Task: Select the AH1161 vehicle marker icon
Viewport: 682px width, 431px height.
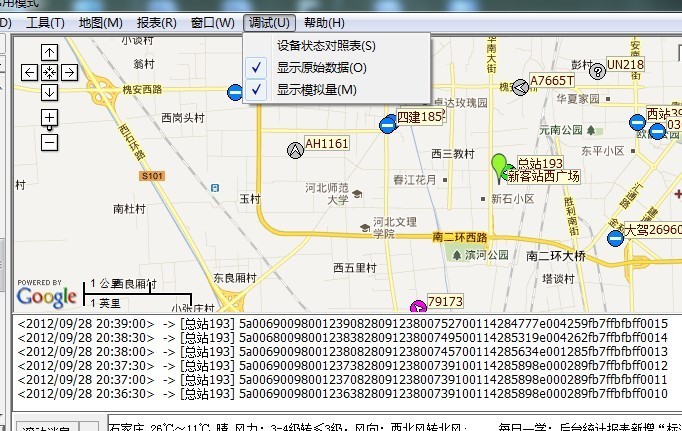Action: pos(294,149)
